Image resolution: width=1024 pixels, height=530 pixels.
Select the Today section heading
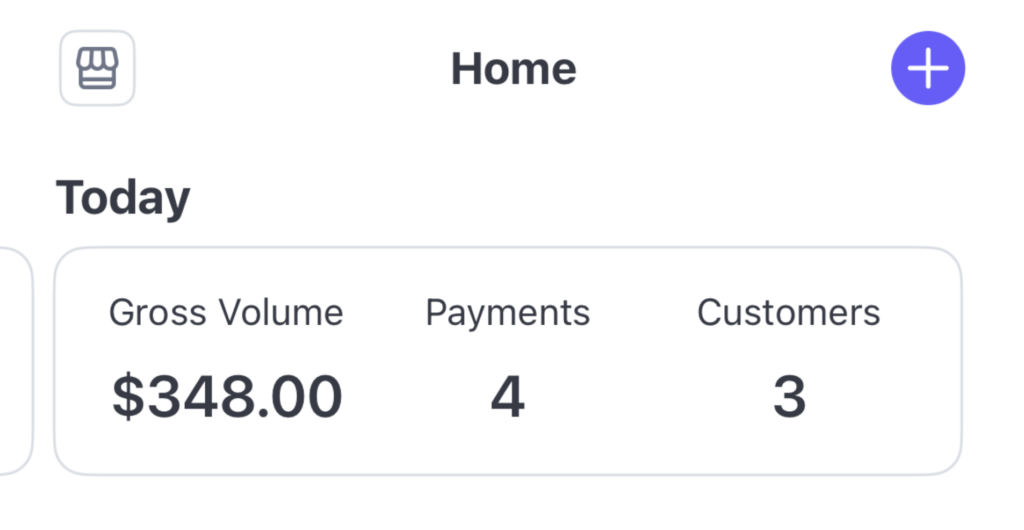tap(122, 197)
